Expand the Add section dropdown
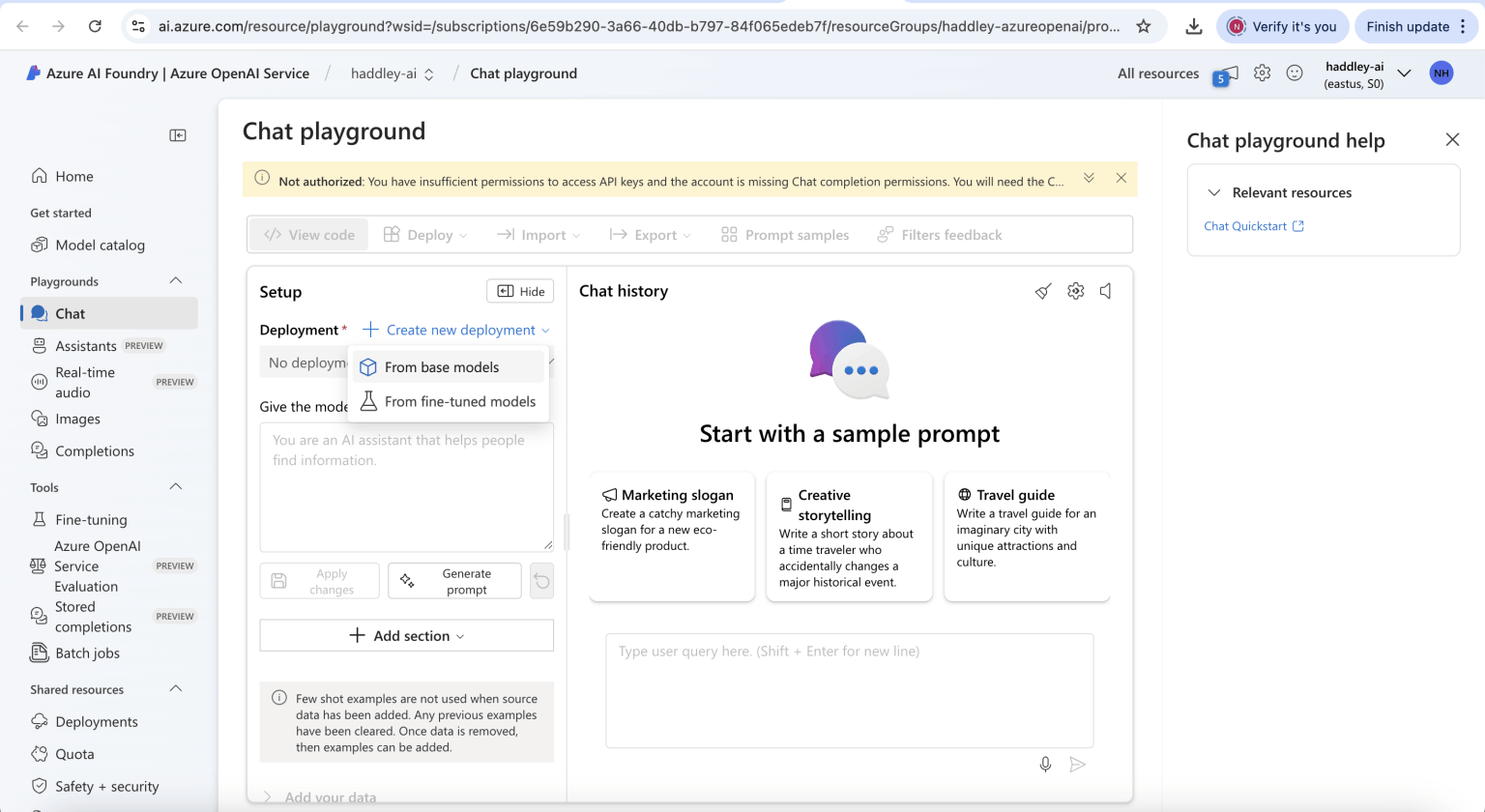This screenshot has height=812, width=1485. 406,635
